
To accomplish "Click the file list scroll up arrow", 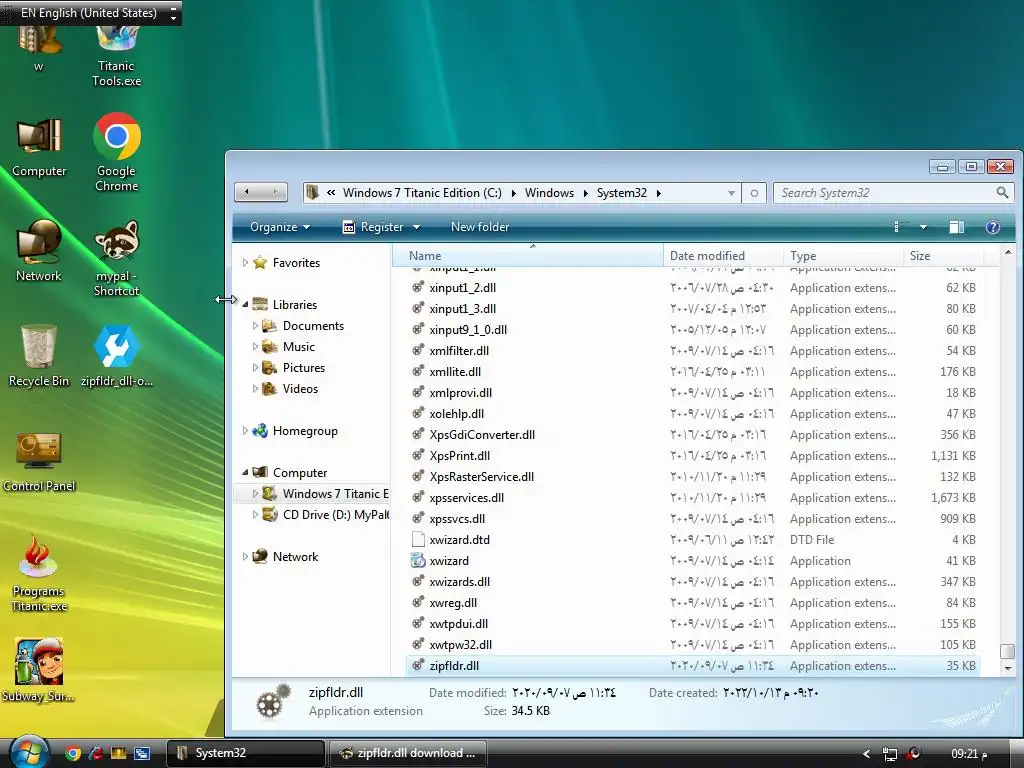I will point(1008,252).
